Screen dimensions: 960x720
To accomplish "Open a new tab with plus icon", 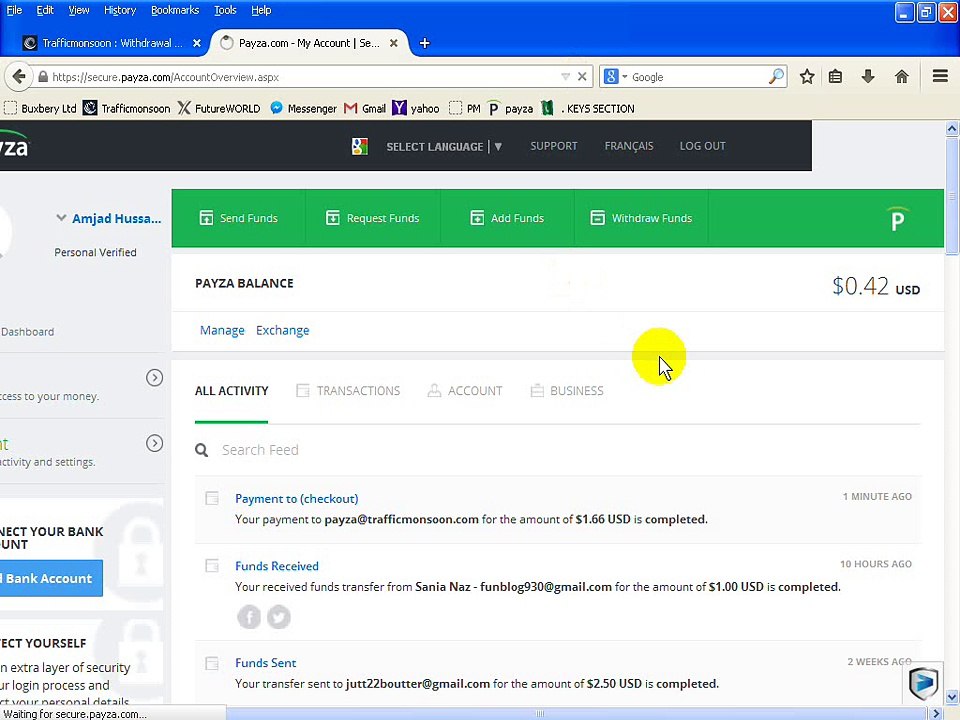I will coord(424,43).
